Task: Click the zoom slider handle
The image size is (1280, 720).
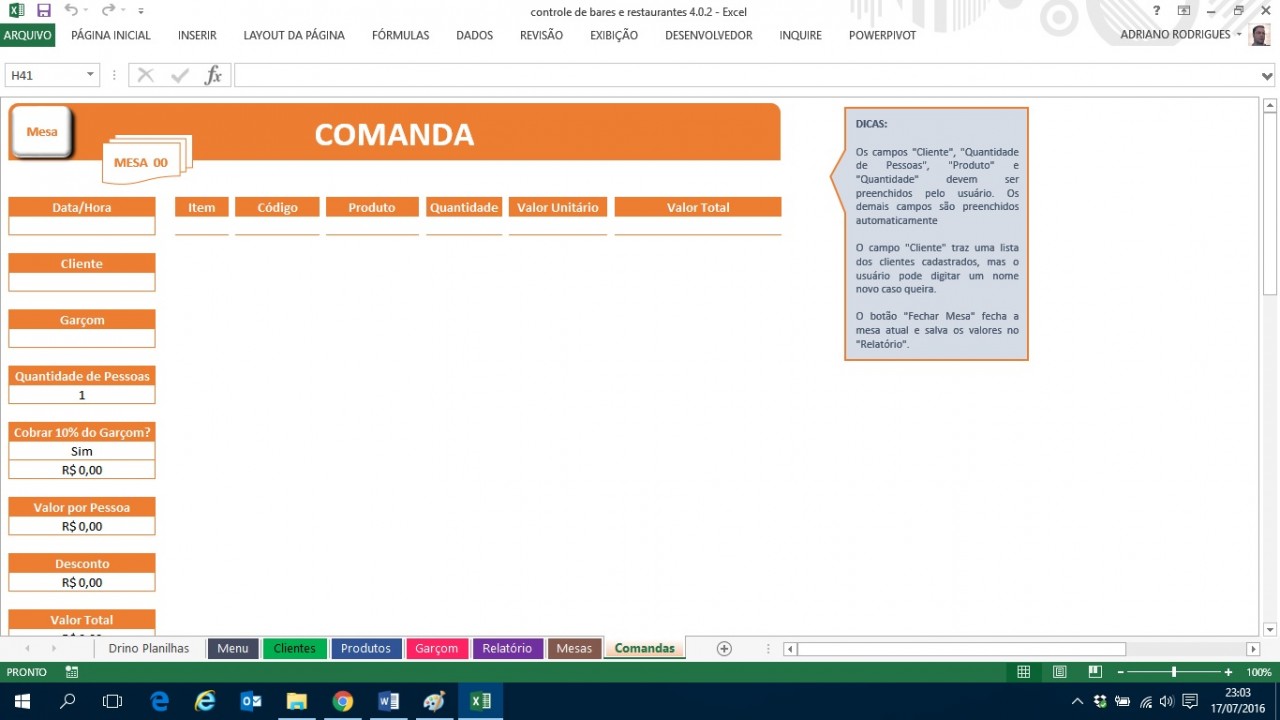Action: pyautogui.click(x=1174, y=672)
